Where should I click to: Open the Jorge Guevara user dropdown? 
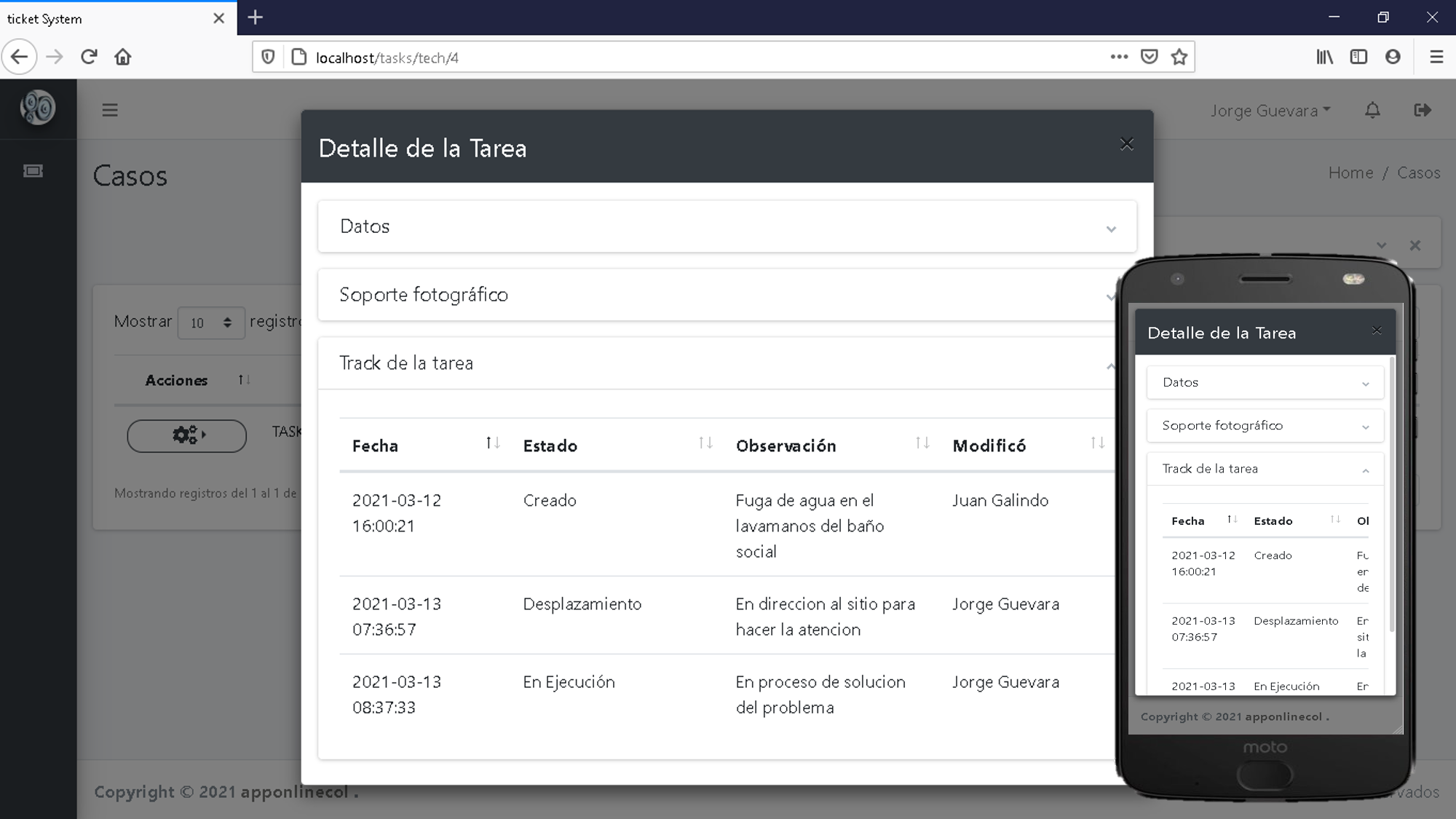tap(1270, 111)
